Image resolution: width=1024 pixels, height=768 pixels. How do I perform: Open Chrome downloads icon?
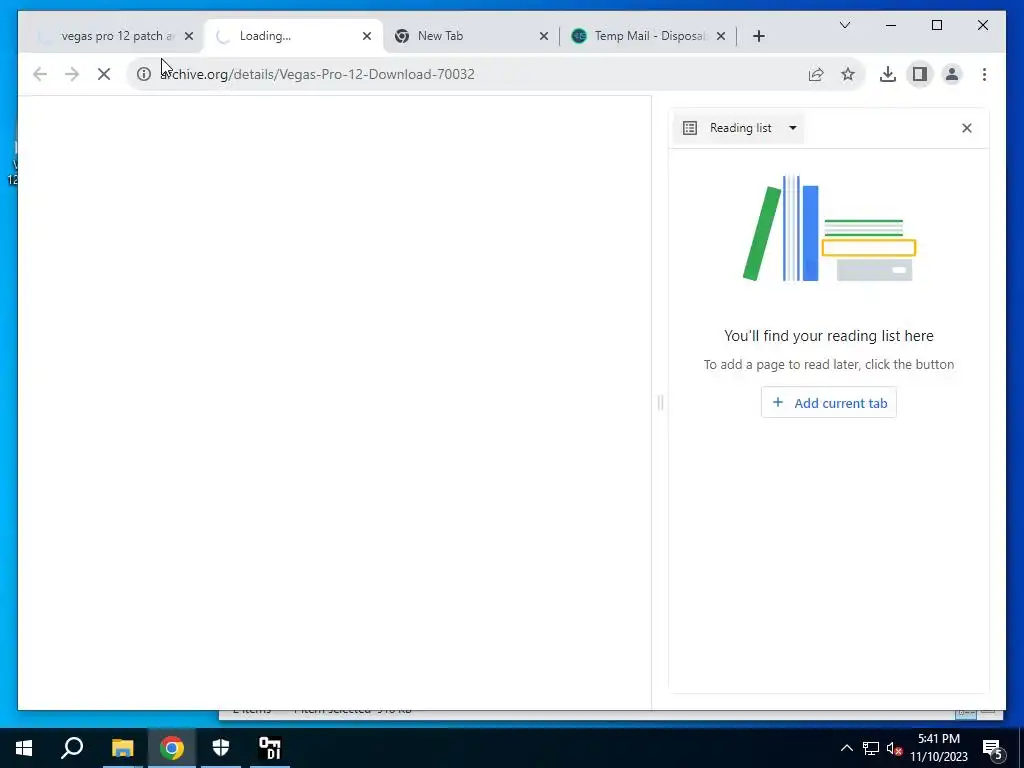(888, 74)
